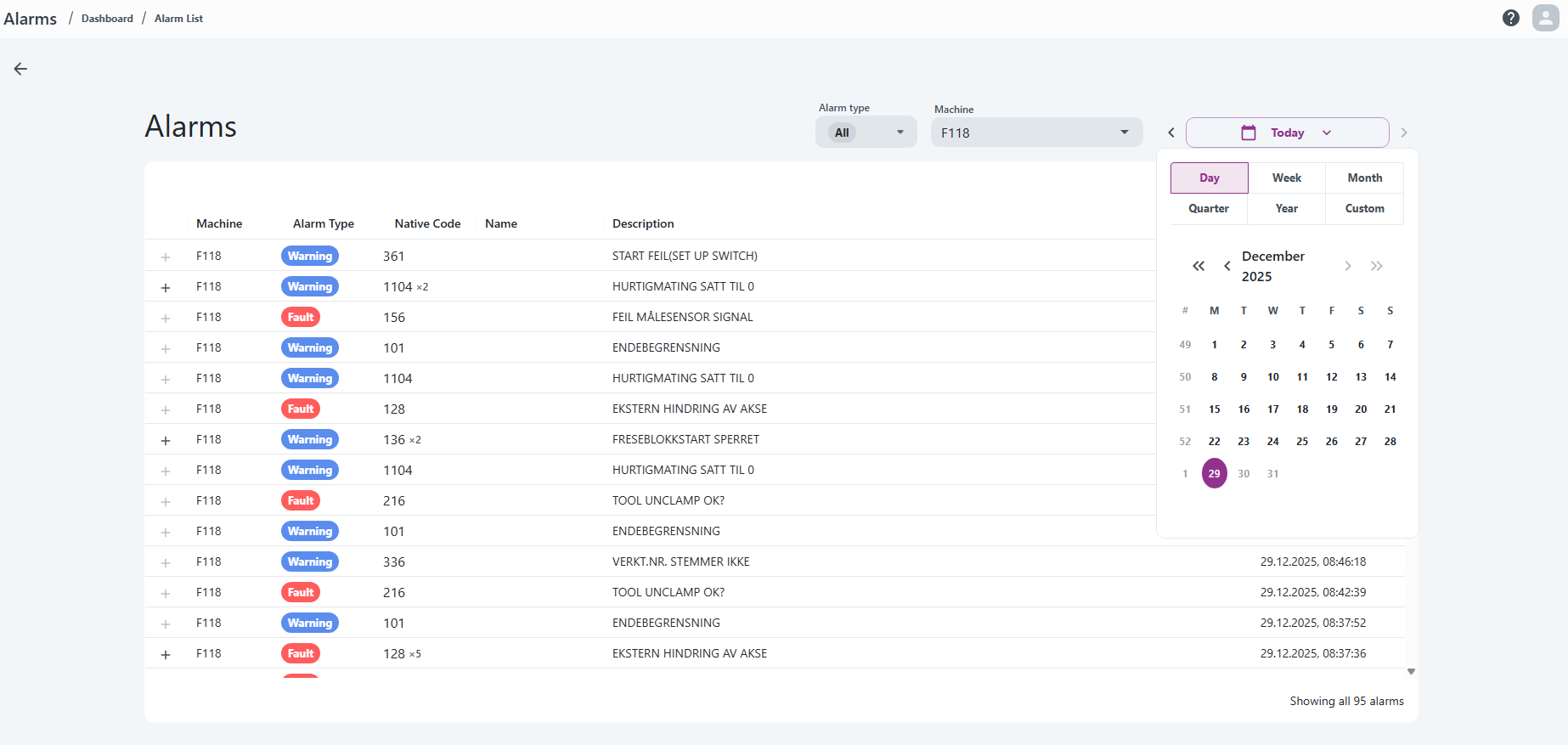Pick December 24 in the calendar

point(1272,441)
